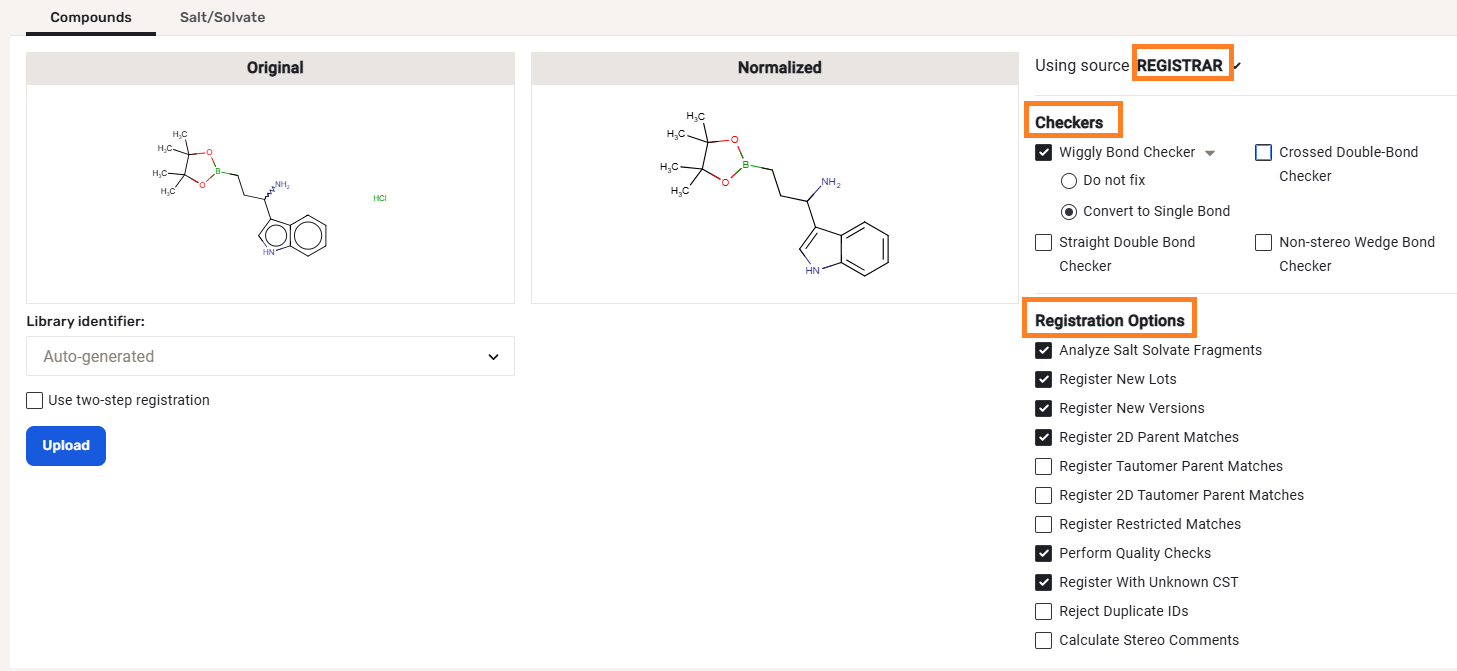Select the Do not fix radio option
Image resolution: width=1457 pixels, height=671 pixels.
pyautogui.click(x=1068, y=181)
